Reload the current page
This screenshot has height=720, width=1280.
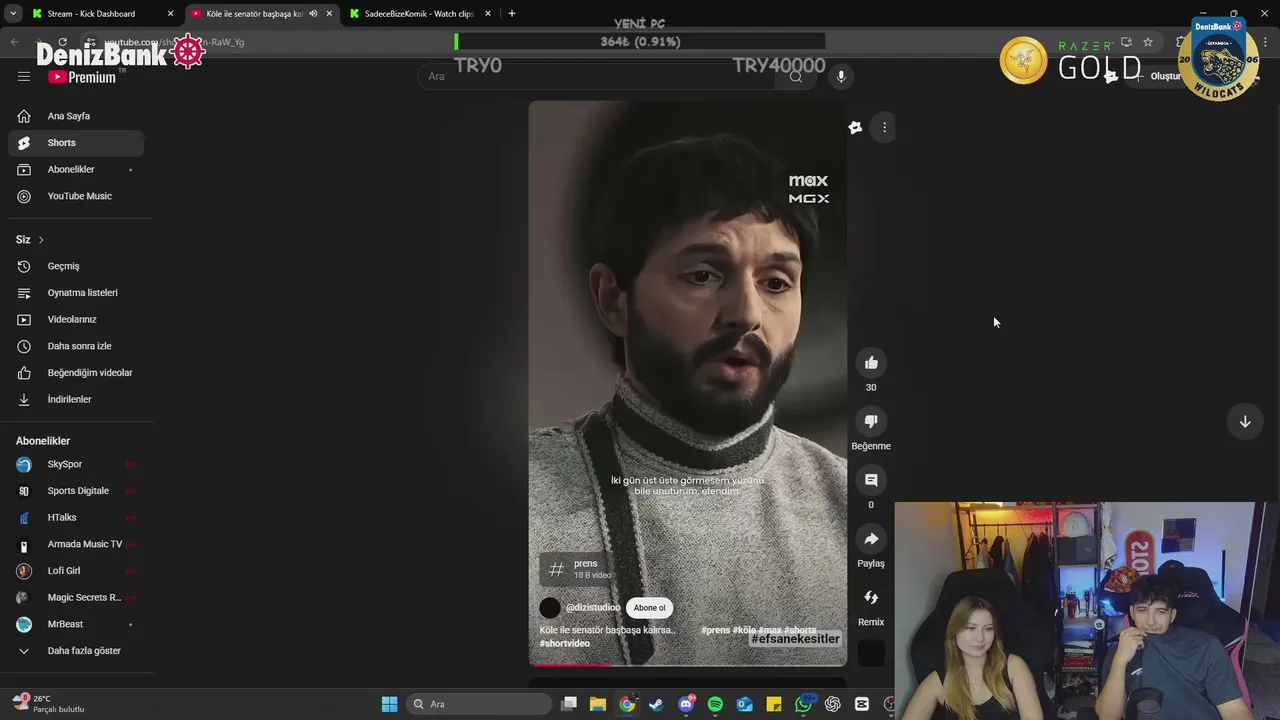(x=62, y=42)
